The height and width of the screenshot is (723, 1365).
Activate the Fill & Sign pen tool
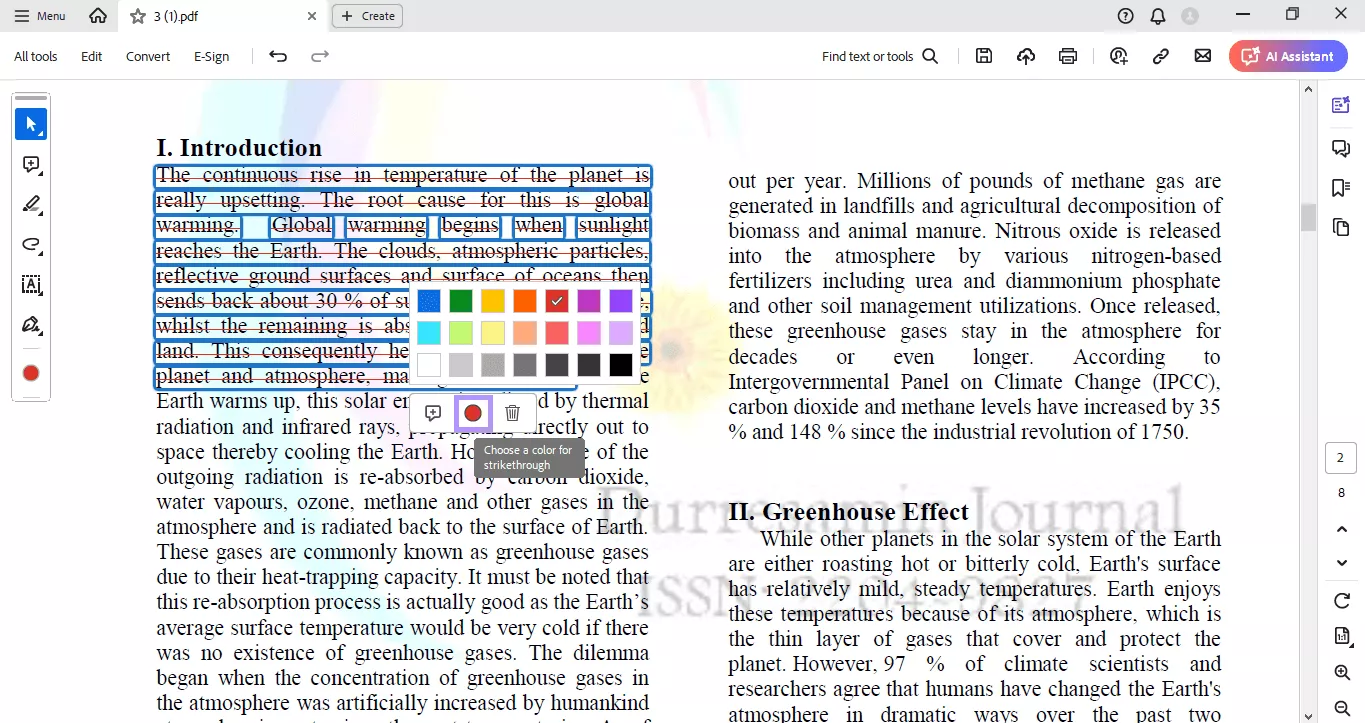click(x=30, y=325)
